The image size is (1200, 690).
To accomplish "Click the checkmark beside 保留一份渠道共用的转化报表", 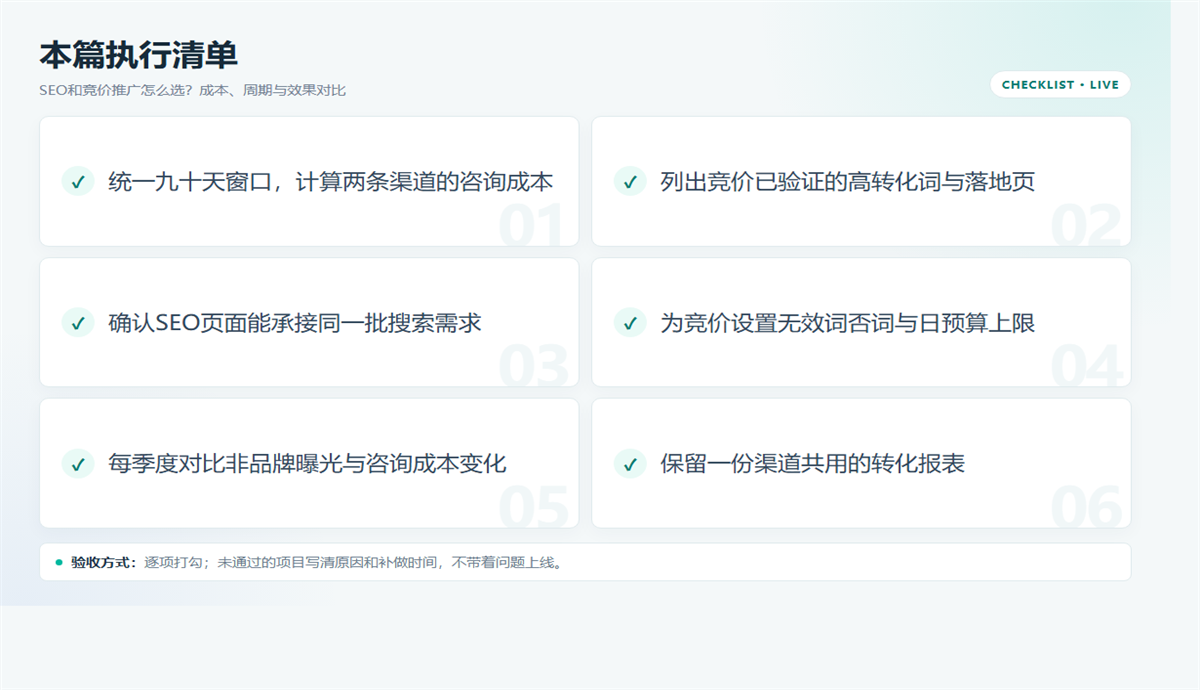I will 630,464.
